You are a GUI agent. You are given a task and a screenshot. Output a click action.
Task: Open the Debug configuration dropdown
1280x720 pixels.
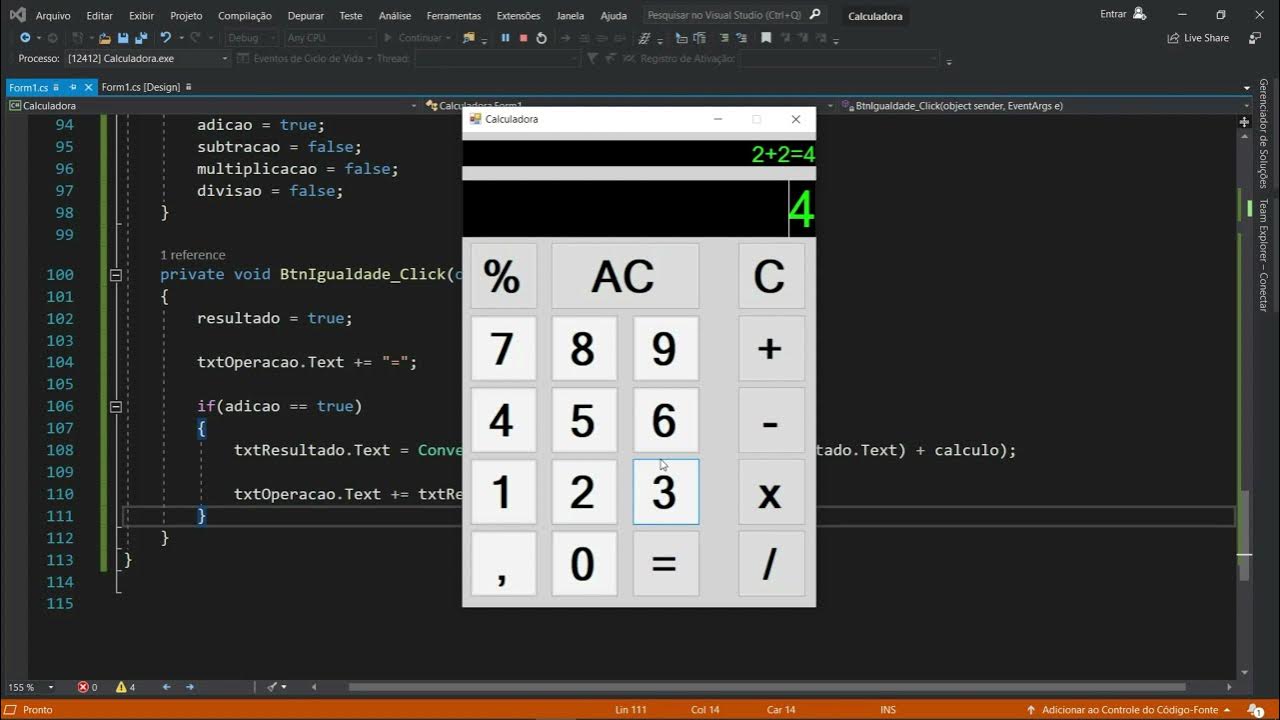(252, 38)
